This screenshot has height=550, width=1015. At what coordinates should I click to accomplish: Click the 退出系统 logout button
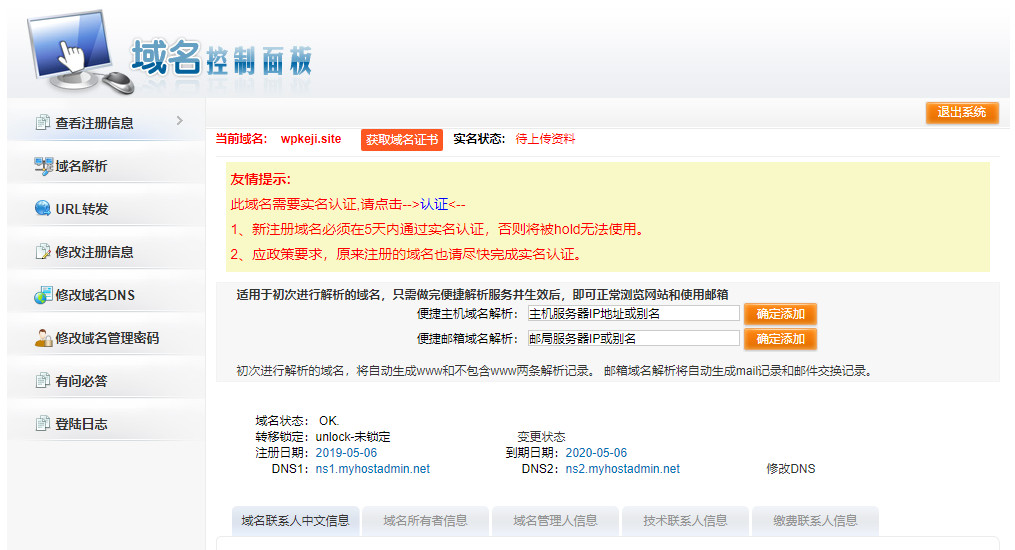[962, 112]
